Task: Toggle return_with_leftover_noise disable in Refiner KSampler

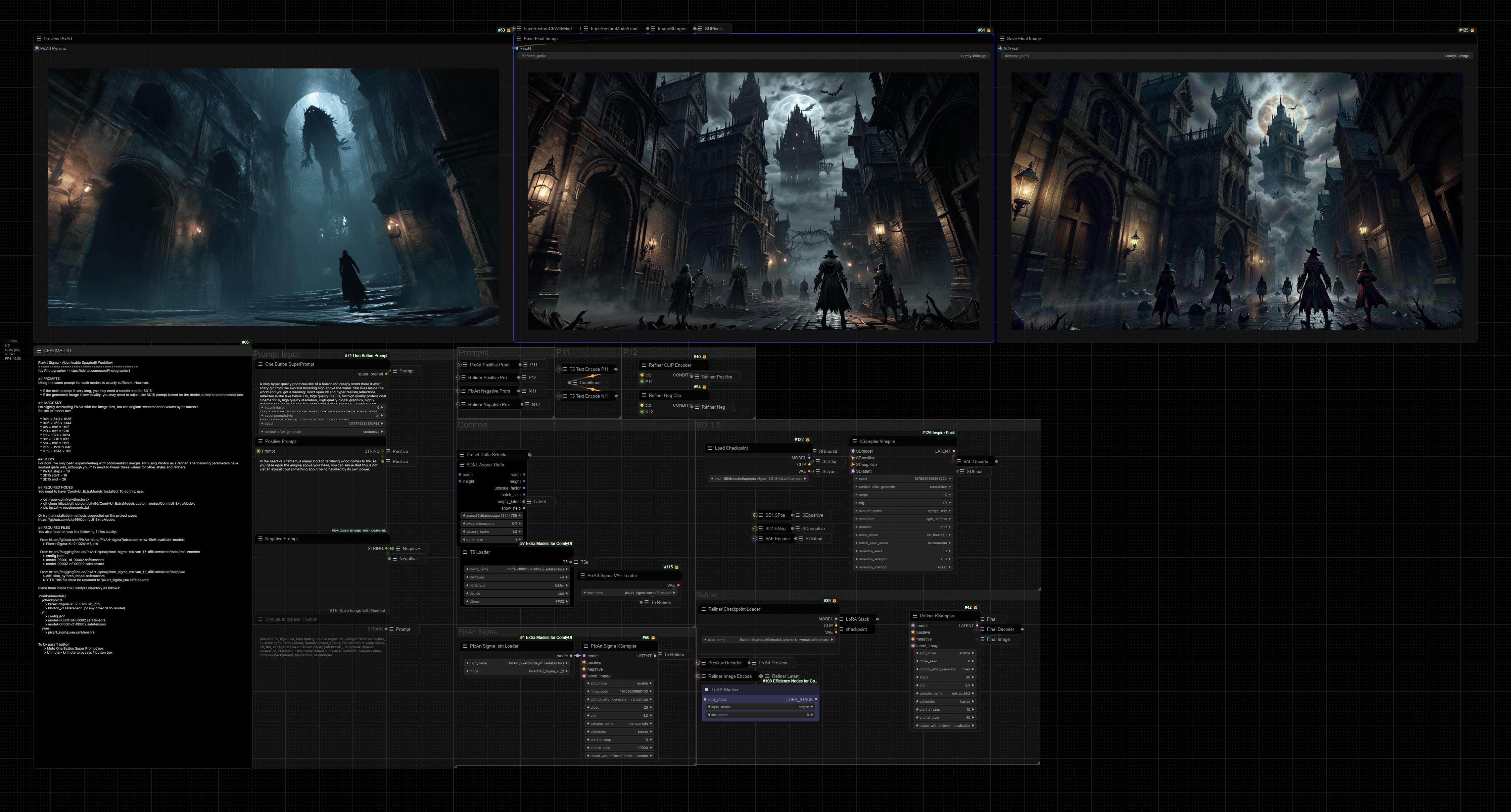Action: [x=944, y=726]
